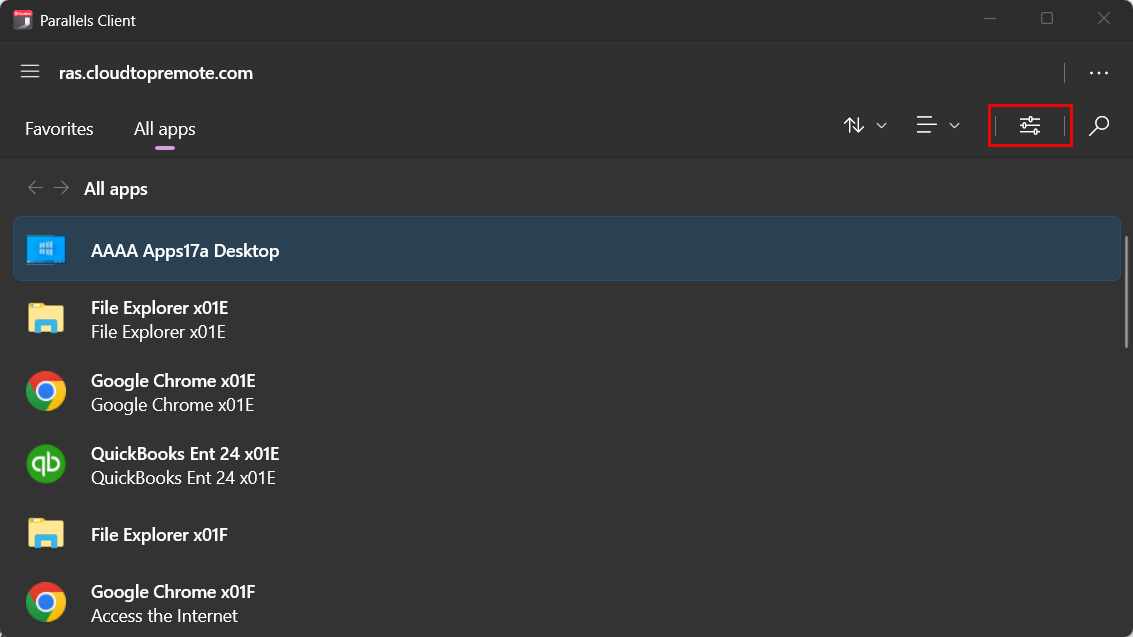Click the Google Chrome x01E icon
Image resolution: width=1133 pixels, height=637 pixels.
[x=46, y=392]
